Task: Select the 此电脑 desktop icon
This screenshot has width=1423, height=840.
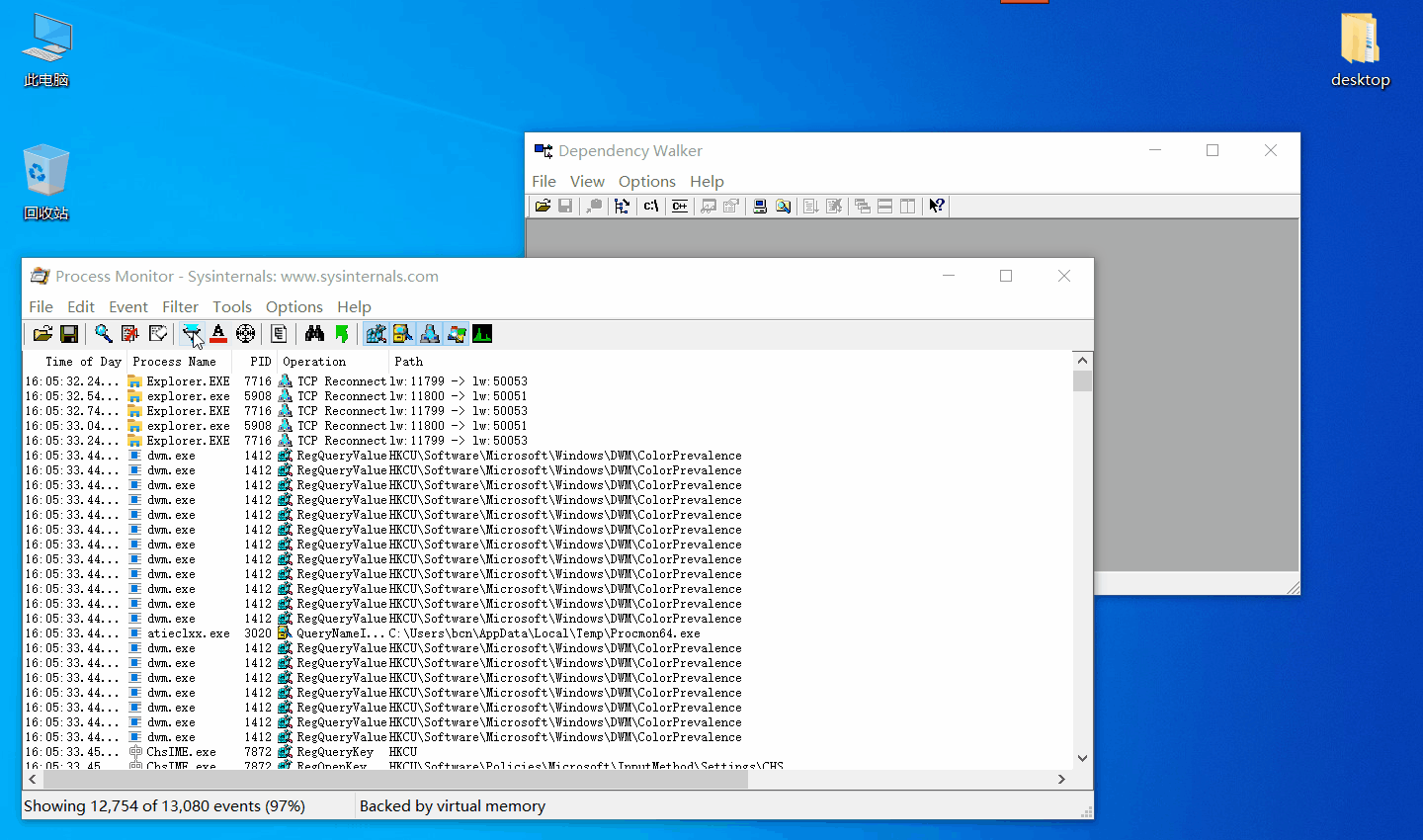Action: (46, 51)
